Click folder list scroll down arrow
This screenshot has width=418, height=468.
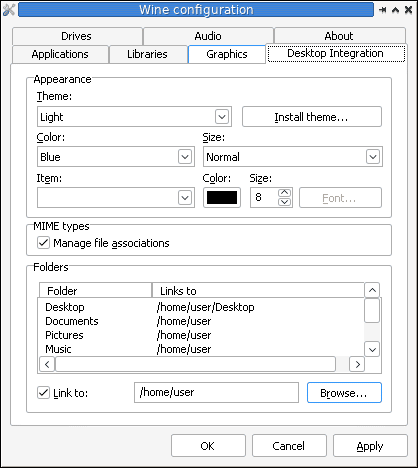[x=372, y=350]
